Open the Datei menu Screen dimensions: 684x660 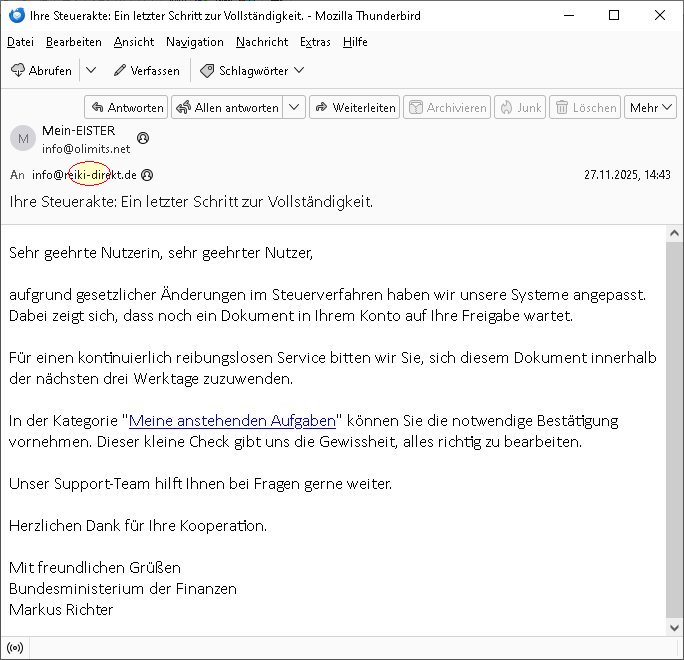click(x=20, y=42)
